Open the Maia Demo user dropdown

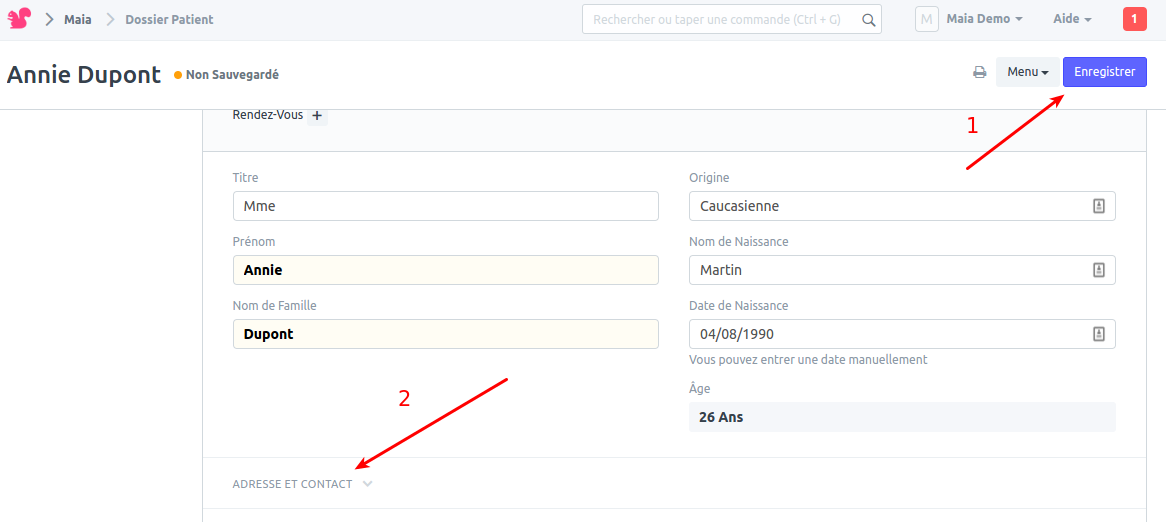984,19
